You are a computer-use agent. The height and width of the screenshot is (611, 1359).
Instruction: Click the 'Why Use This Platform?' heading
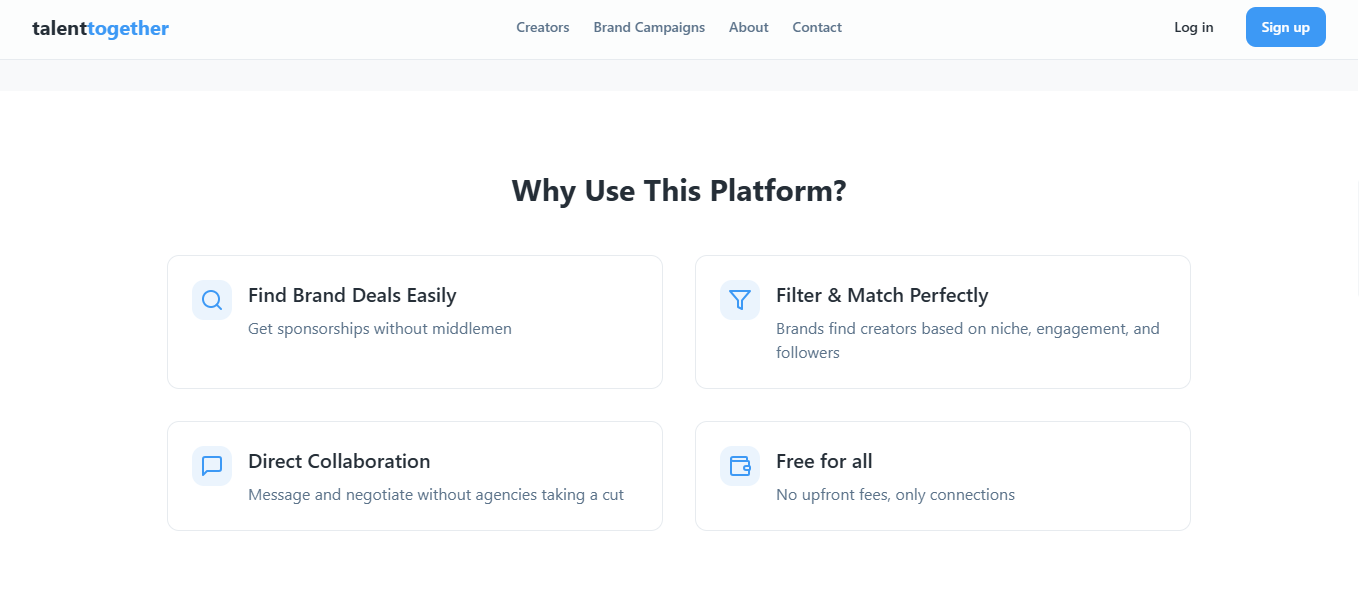[x=679, y=190]
